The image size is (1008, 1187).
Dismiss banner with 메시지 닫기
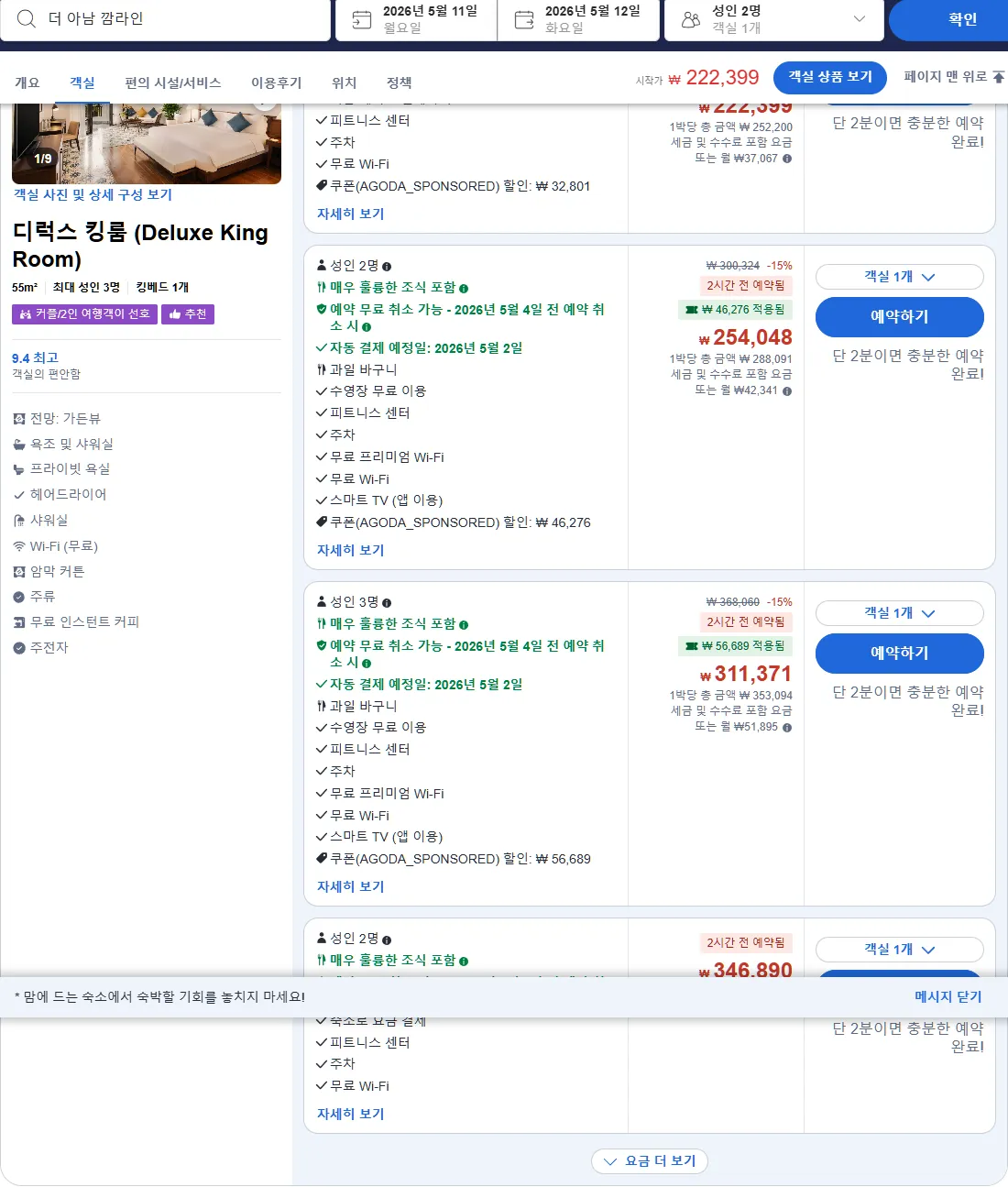click(948, 996)
